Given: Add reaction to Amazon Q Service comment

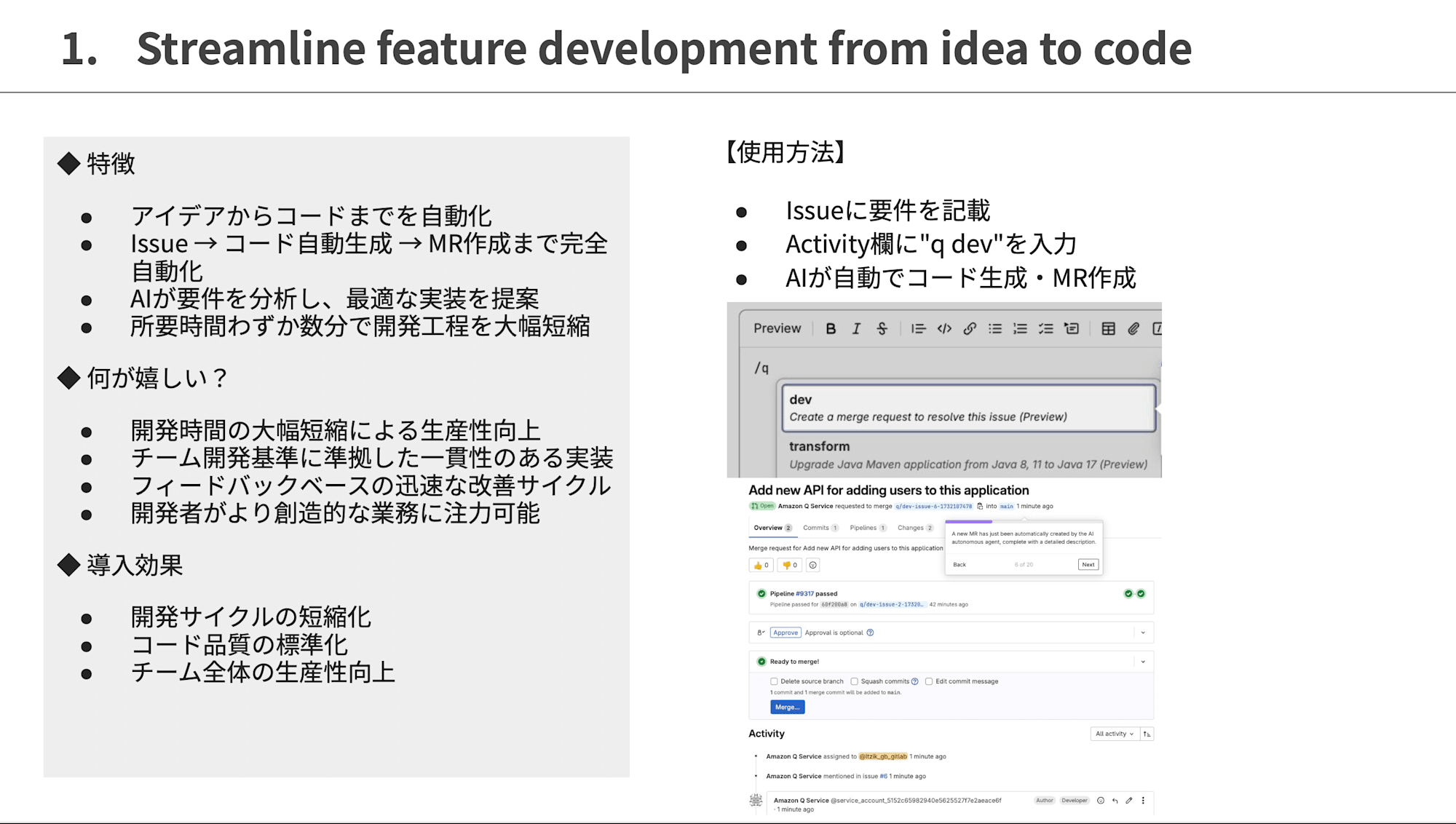Looking at the screenshot, I should click(x=1101, y=801).
